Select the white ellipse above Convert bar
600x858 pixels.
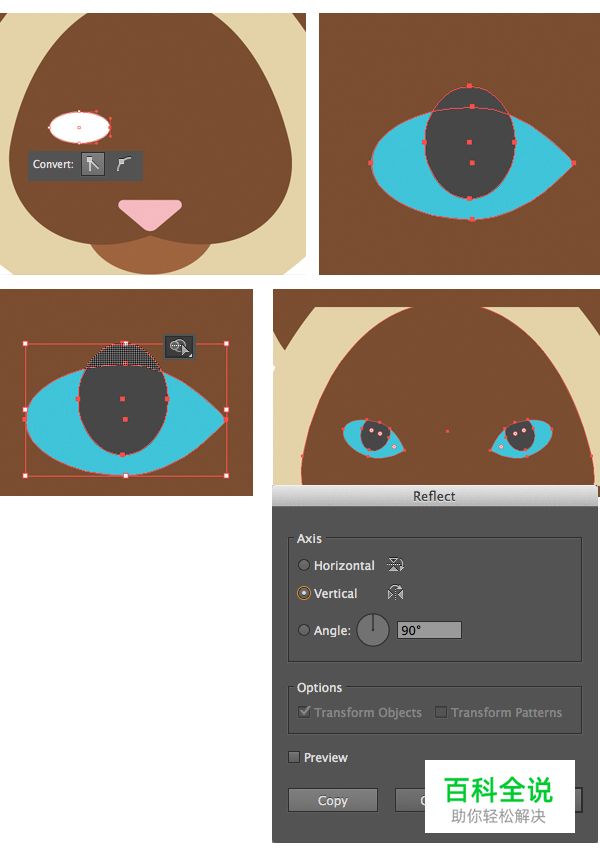79,127
